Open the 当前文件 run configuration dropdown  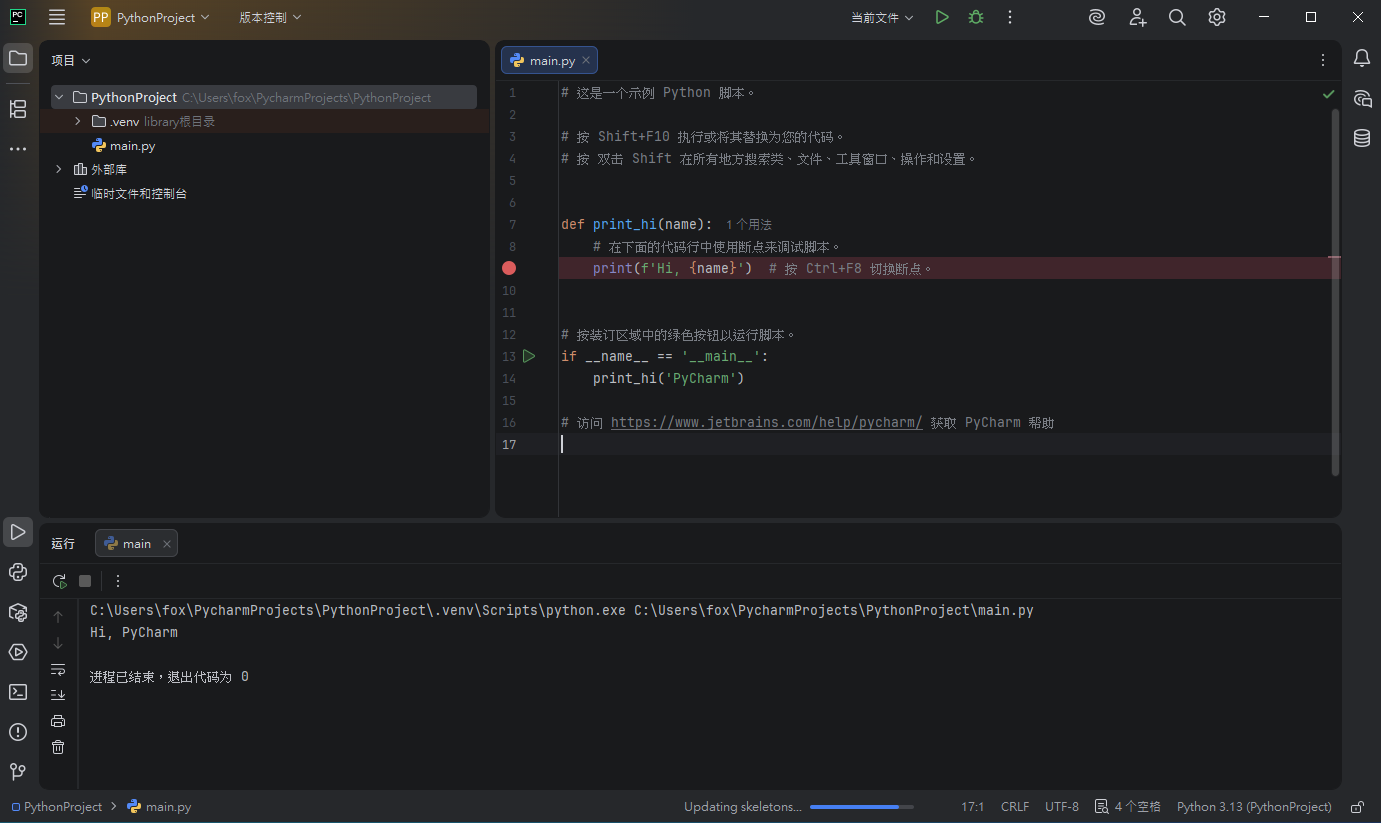(882, 18)
